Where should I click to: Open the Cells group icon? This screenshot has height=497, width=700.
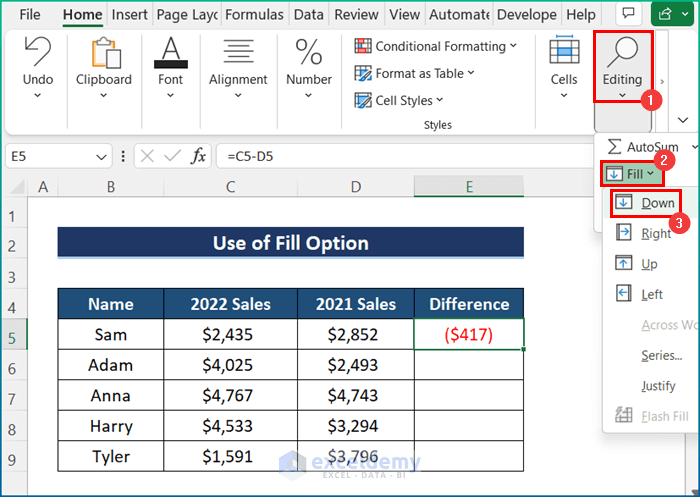pyautogui.click(x=564, y=50)
